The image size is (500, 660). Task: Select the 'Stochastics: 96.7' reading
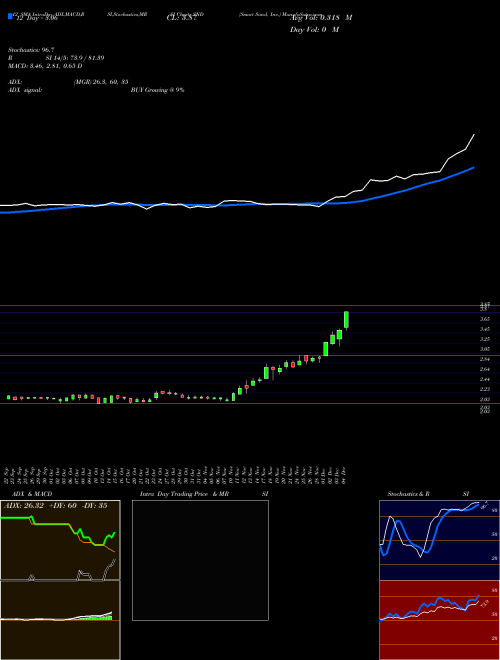pos(31,50)
